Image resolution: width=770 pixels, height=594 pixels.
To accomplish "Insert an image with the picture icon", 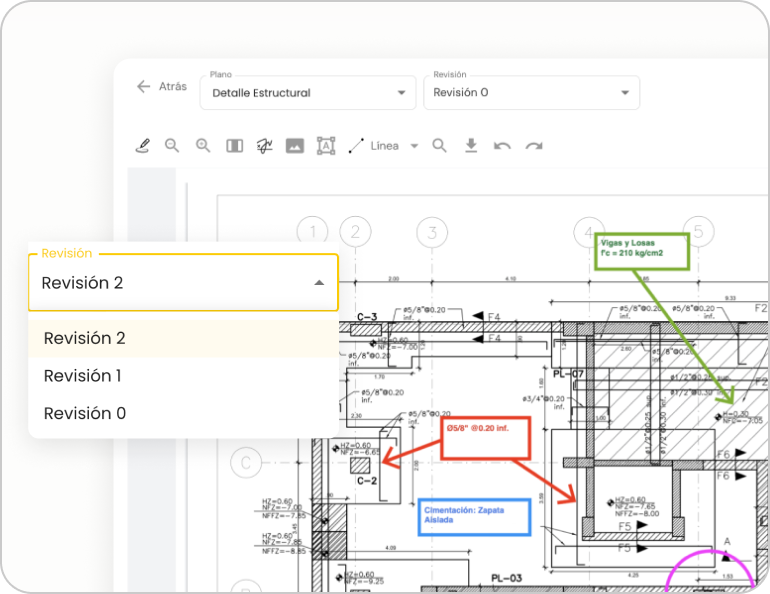I will [x=295, y=146].
